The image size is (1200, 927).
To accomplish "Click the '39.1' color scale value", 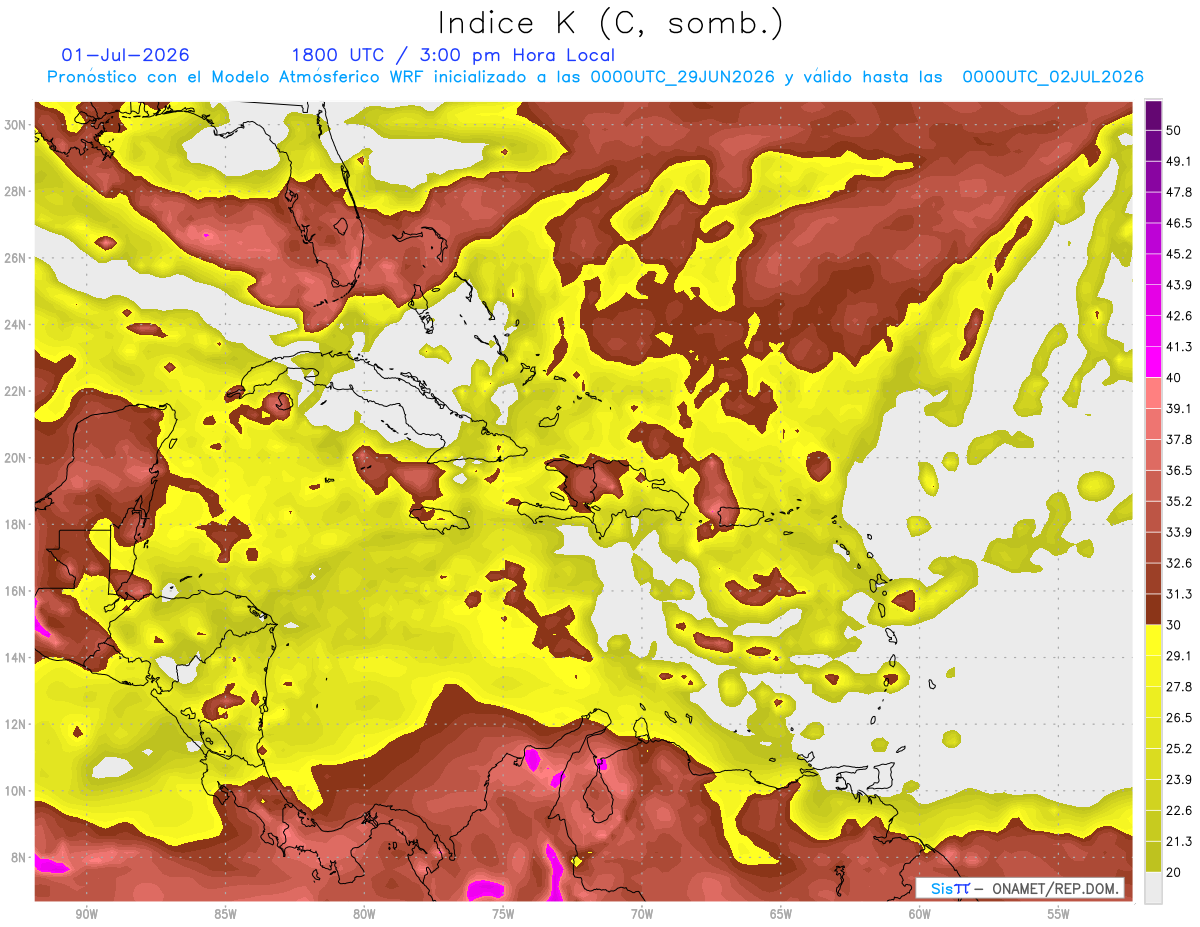I will pyautogui.click(x=1178, y=408).
